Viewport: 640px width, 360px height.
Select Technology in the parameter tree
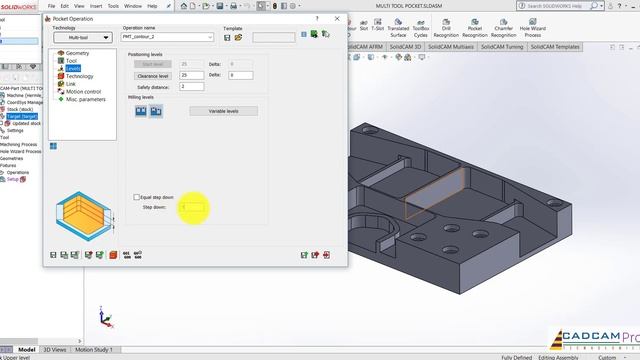point(80,76)
